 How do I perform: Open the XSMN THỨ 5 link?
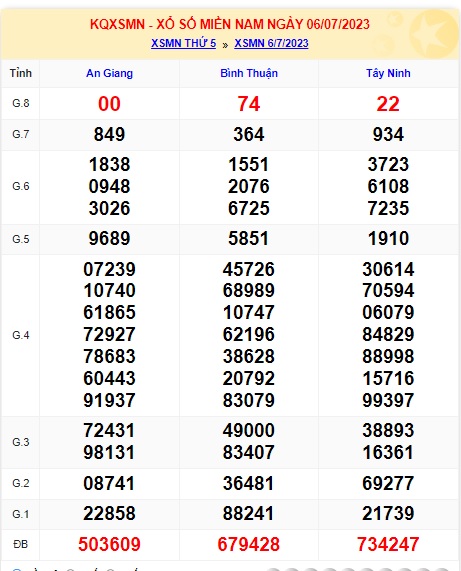(x=184, y=43)
